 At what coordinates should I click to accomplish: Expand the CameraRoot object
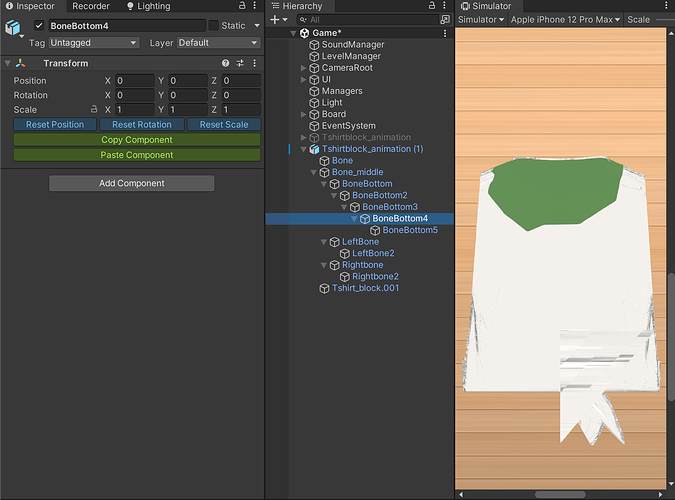pyautogui.click(x=303, y=68)
